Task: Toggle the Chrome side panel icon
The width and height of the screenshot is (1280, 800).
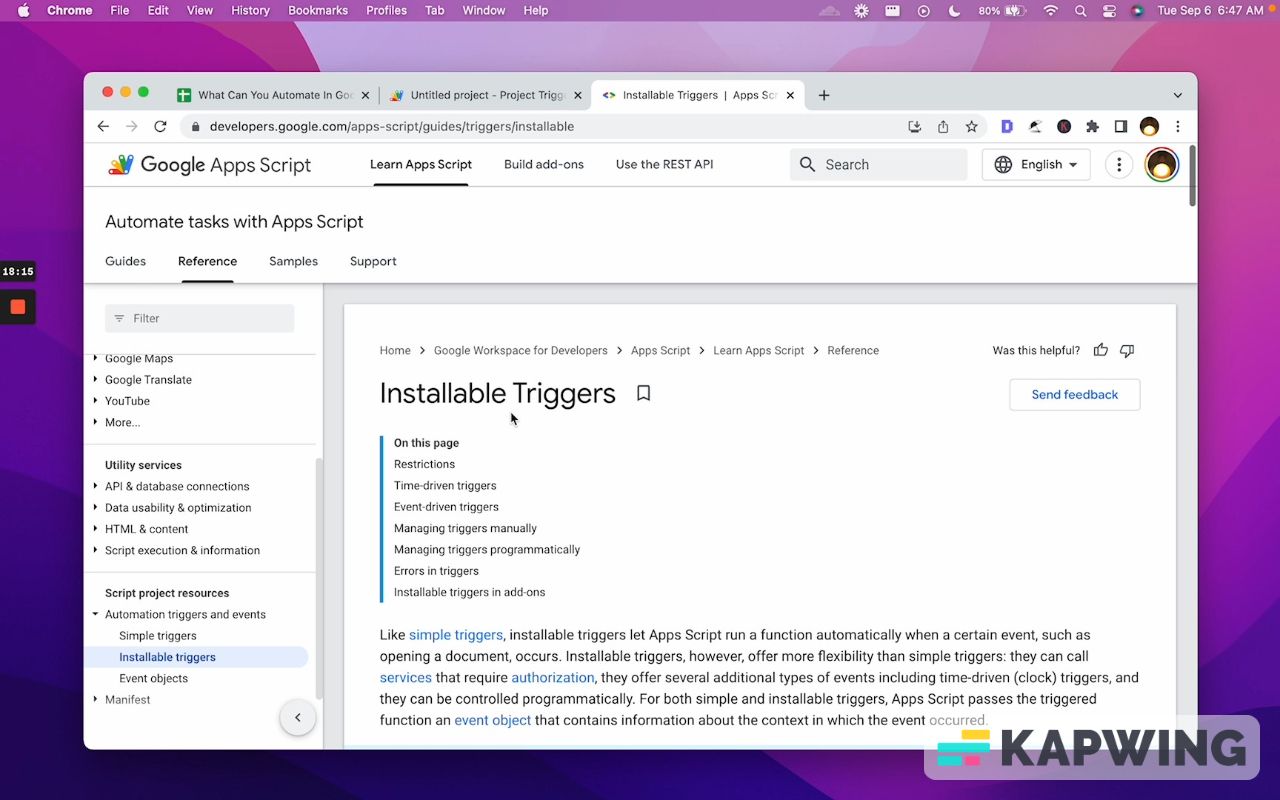Action: 1121,126
